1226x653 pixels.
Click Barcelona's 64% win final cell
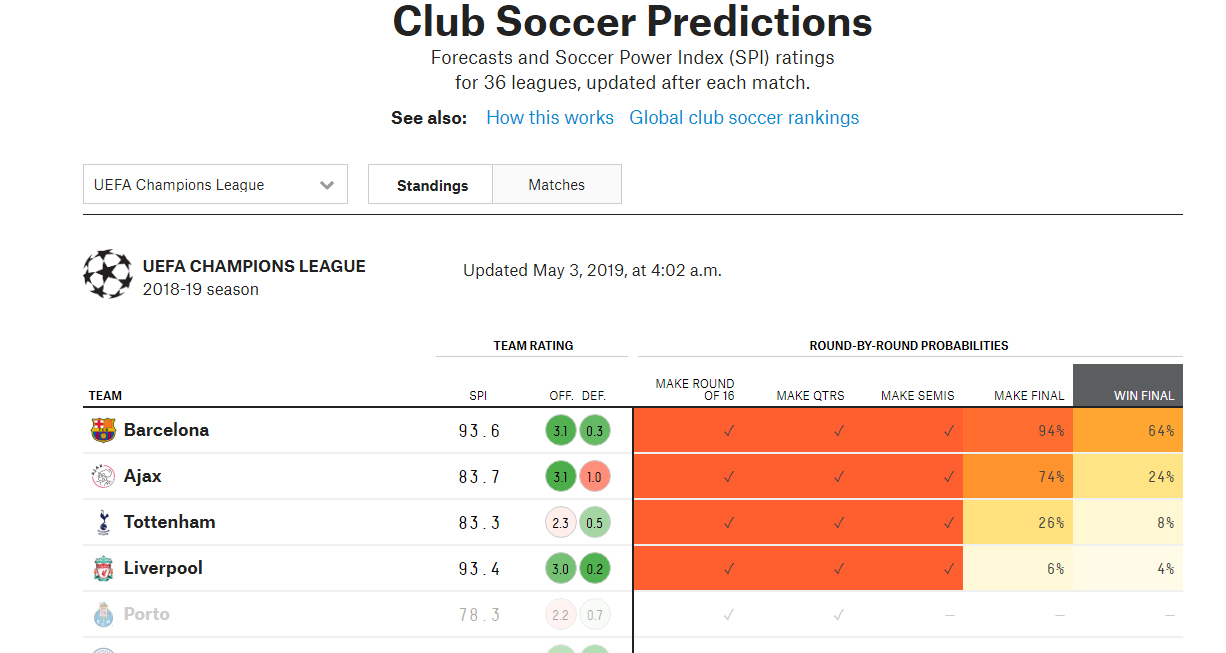[1128, 431]
